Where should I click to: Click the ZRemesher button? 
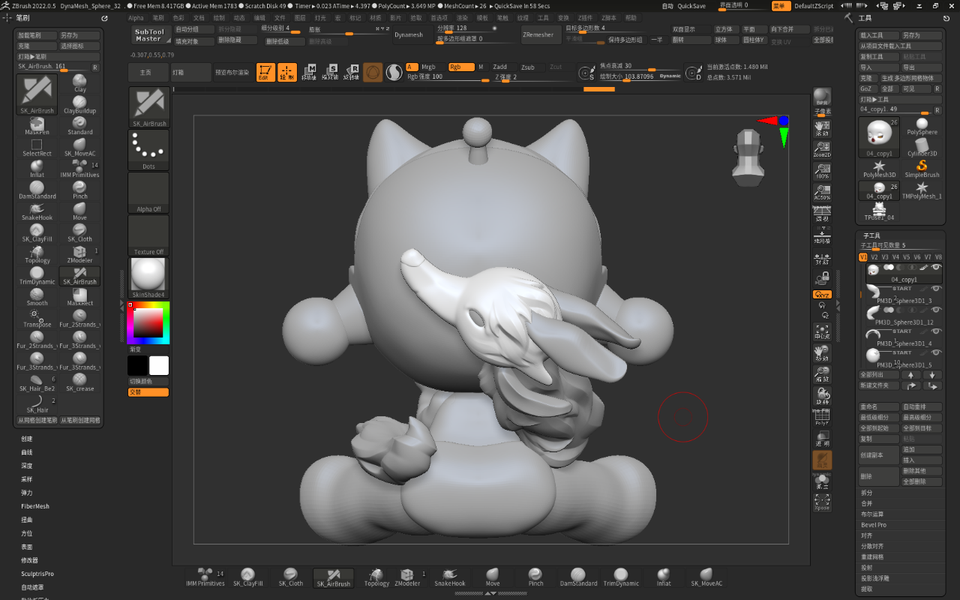[x=538, y=35]
